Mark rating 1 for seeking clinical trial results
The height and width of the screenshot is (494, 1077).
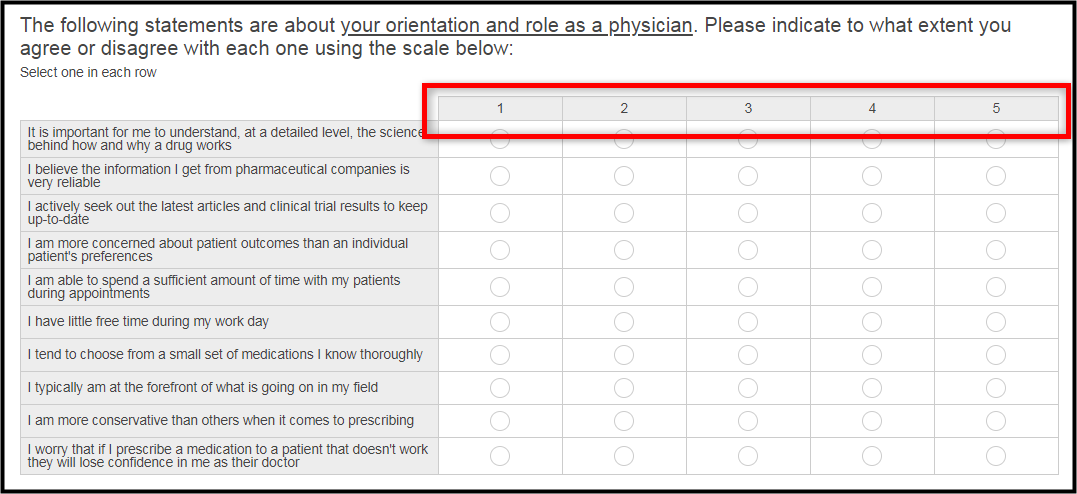(500, 213)
